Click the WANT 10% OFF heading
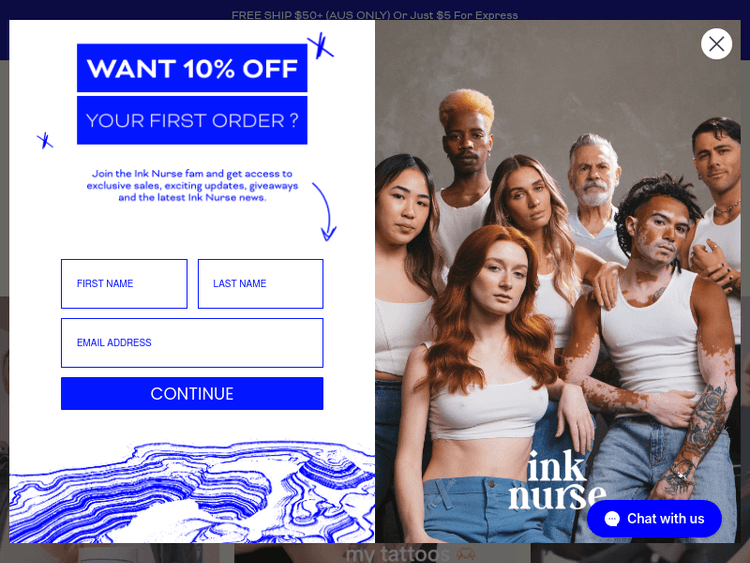The image size is (750, 563). (192, 68)
